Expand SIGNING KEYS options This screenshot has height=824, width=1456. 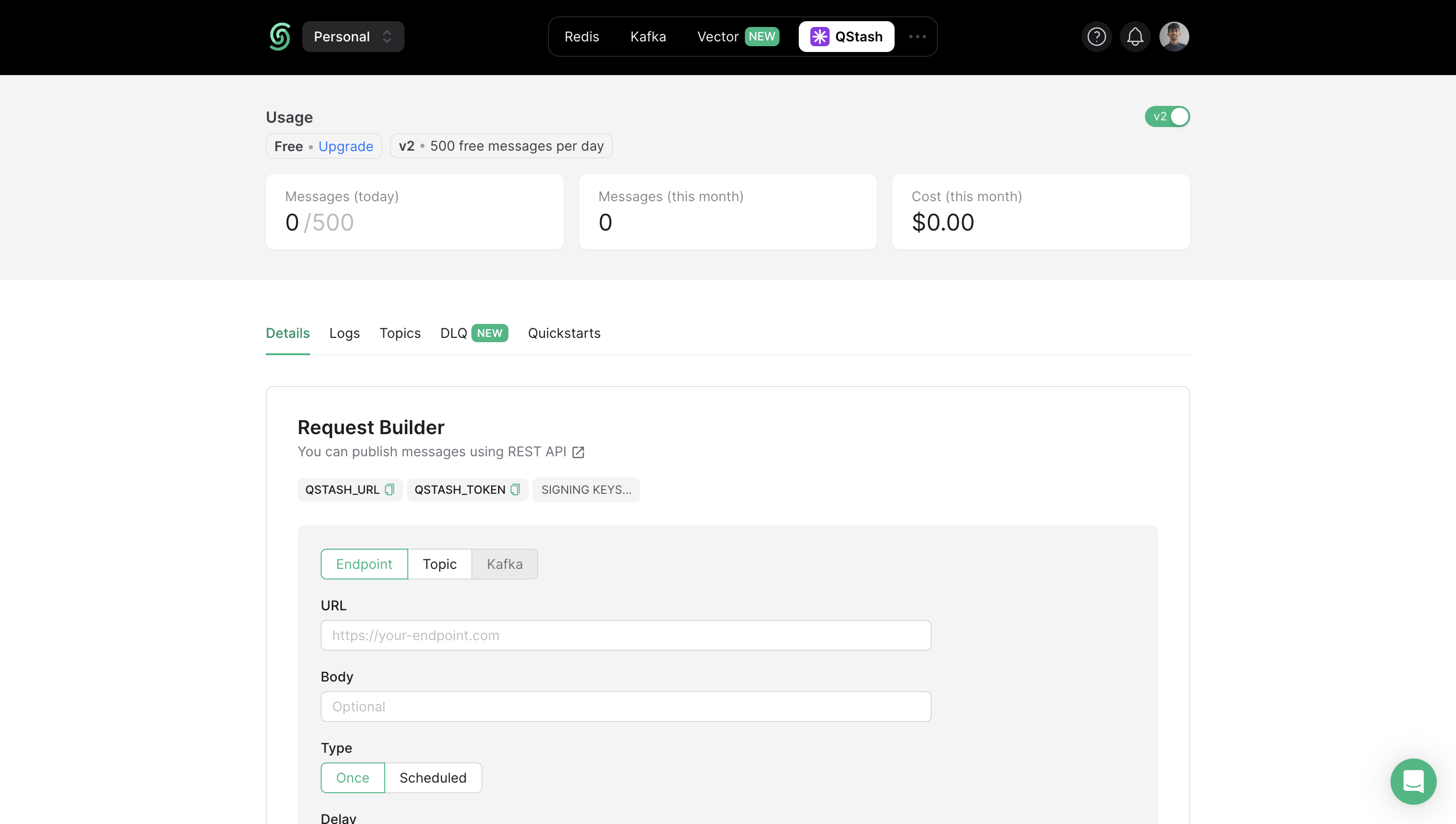[586, 489]
